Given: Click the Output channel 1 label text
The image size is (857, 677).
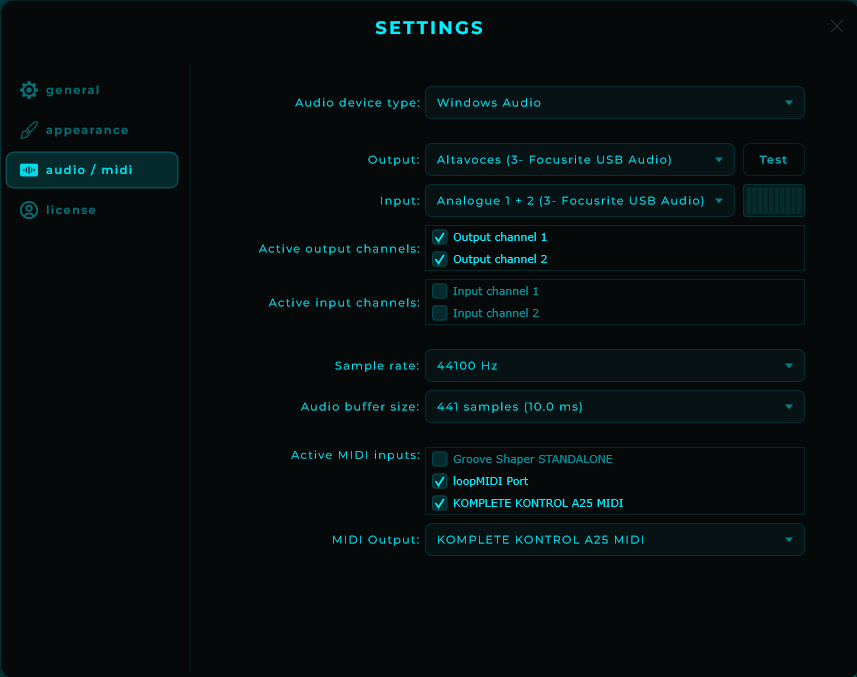Looking at the screenshot, I should coord(500,237).
